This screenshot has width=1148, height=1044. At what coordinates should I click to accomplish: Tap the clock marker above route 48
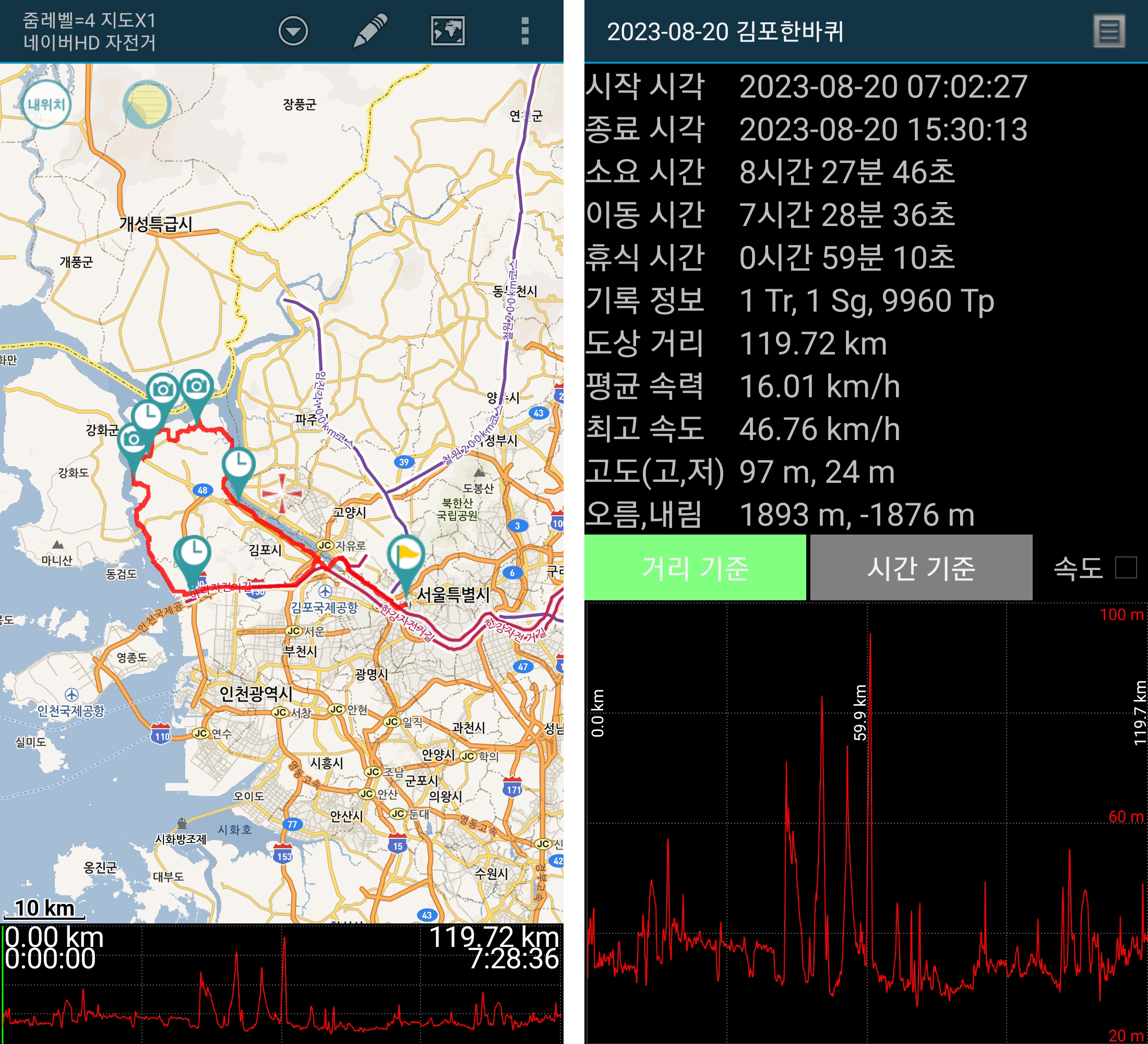click(x=238, y=473)
